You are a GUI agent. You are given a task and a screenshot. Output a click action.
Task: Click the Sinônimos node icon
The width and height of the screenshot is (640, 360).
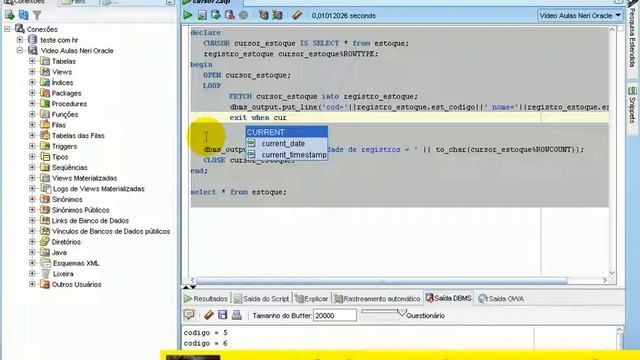[x=45, y=199]
